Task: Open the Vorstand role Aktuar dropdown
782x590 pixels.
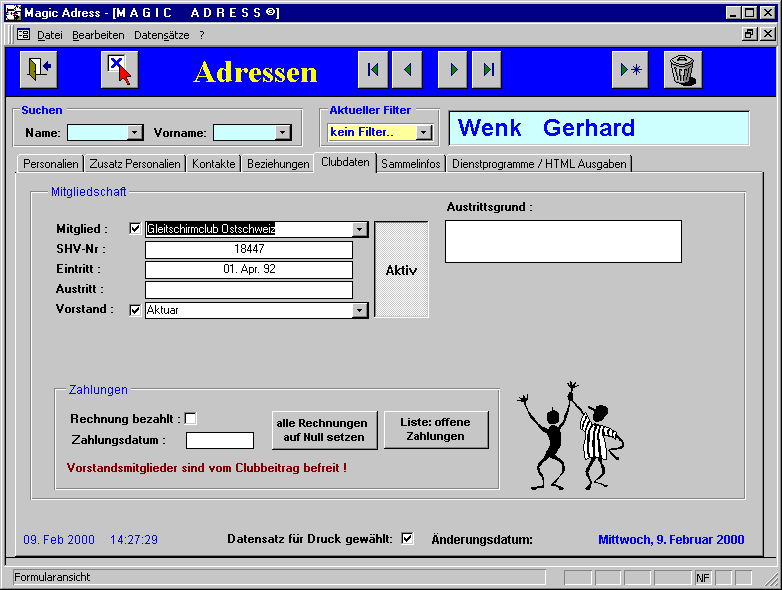Action: click(360, 310)
